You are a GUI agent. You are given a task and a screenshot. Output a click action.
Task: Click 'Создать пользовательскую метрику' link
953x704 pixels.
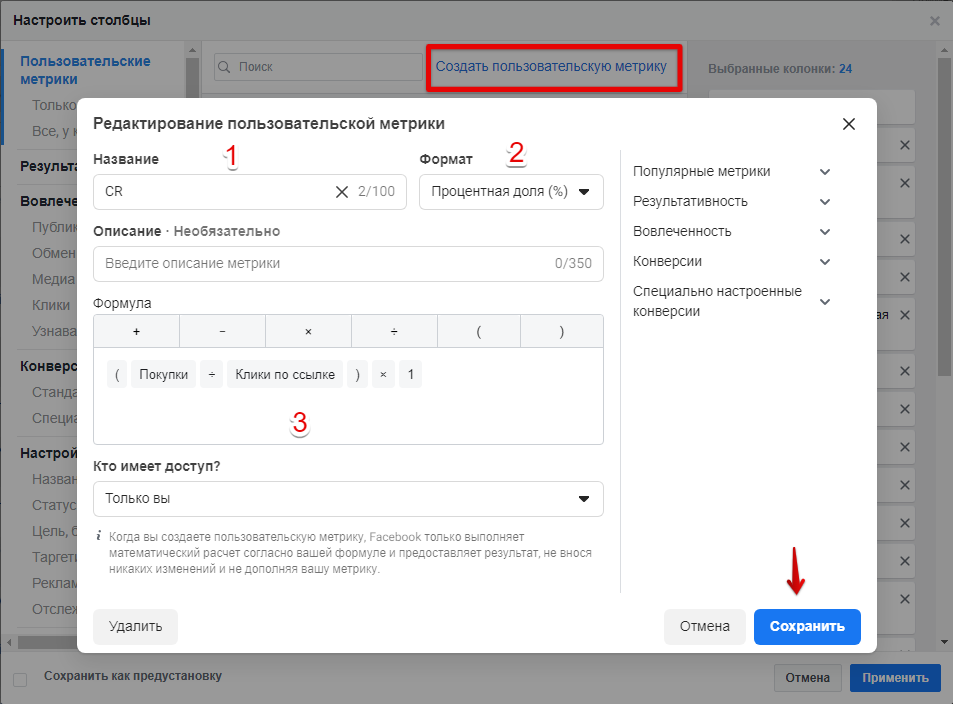(x=551, y=66)
